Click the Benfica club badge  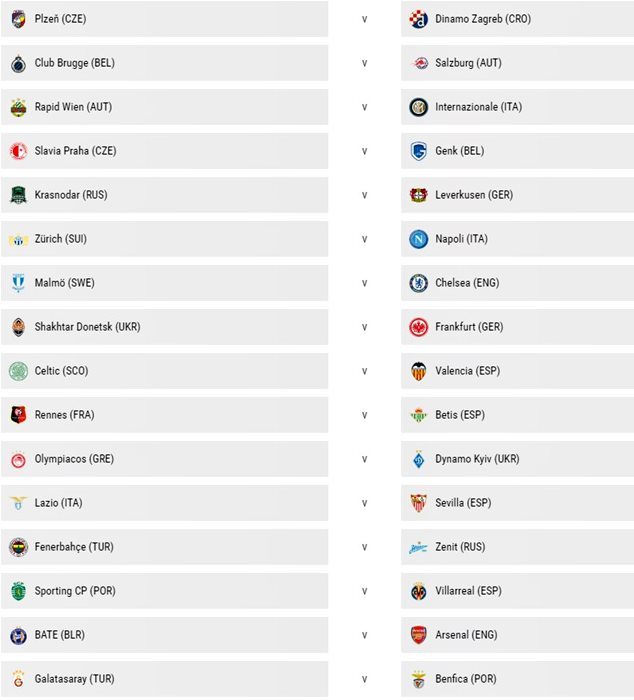[419, 679]
